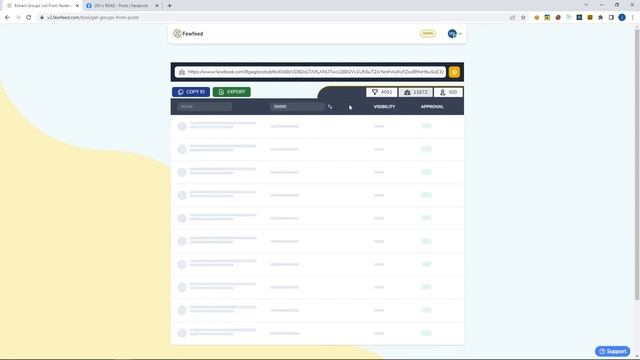Click the page vertical scrollbar
This screenshot has width=640, height=360.
coord(637,164)
